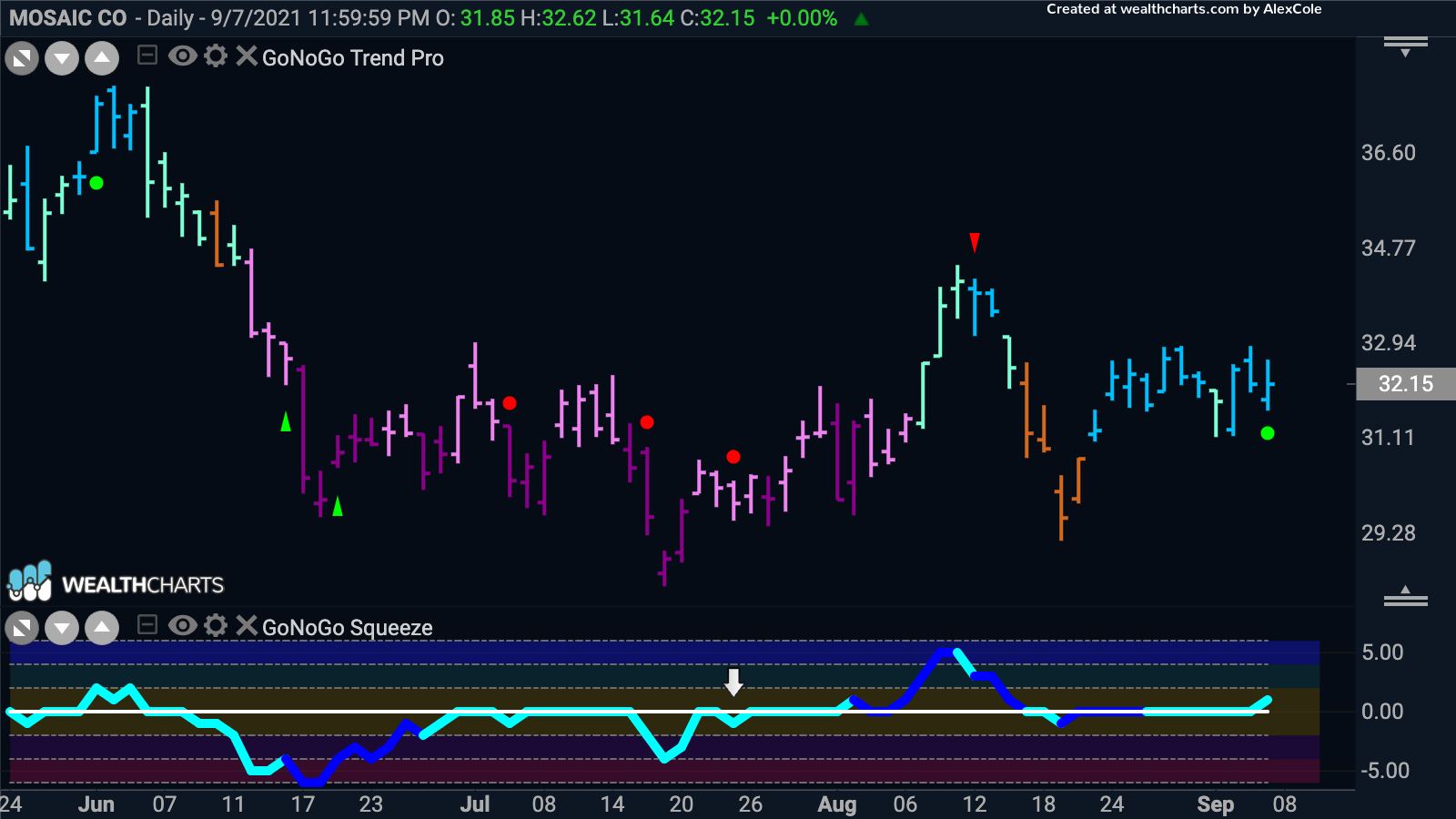Move the GoNoGo Squeeze panel down
The width and height of the screenshot is (1456, 819).
pyautogui.click(x=62, y=628)
